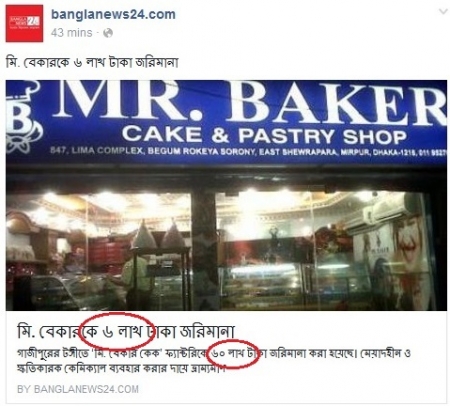The height and width of the screenshot is (406, 450).
Task: Click the article description snippet text
Action: tap(213, 361)
